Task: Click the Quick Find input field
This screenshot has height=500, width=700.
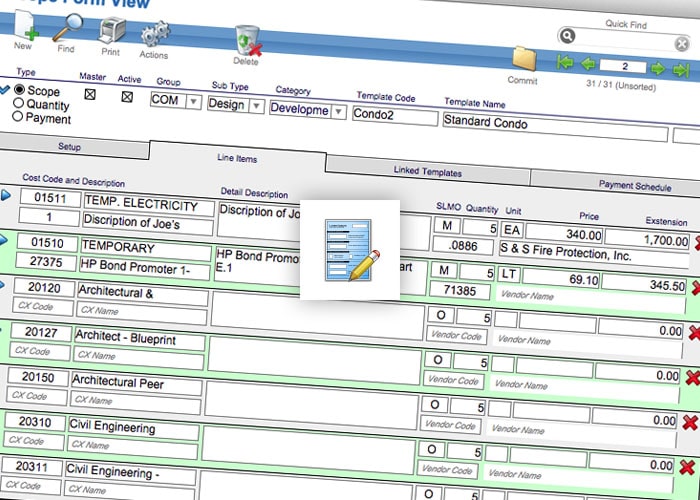Action: pyautogui.click(x=624, y=40)
